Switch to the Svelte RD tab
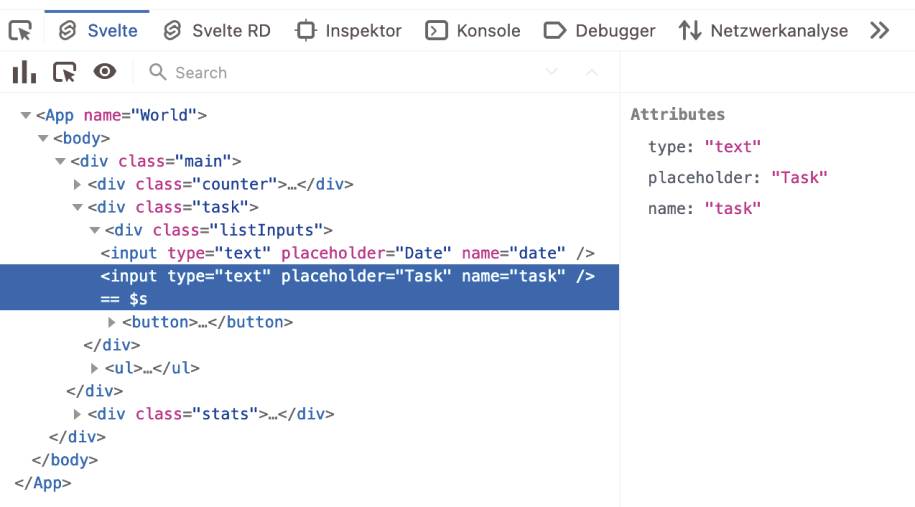This screenshot has width=915, height=507. click(216, 30)
